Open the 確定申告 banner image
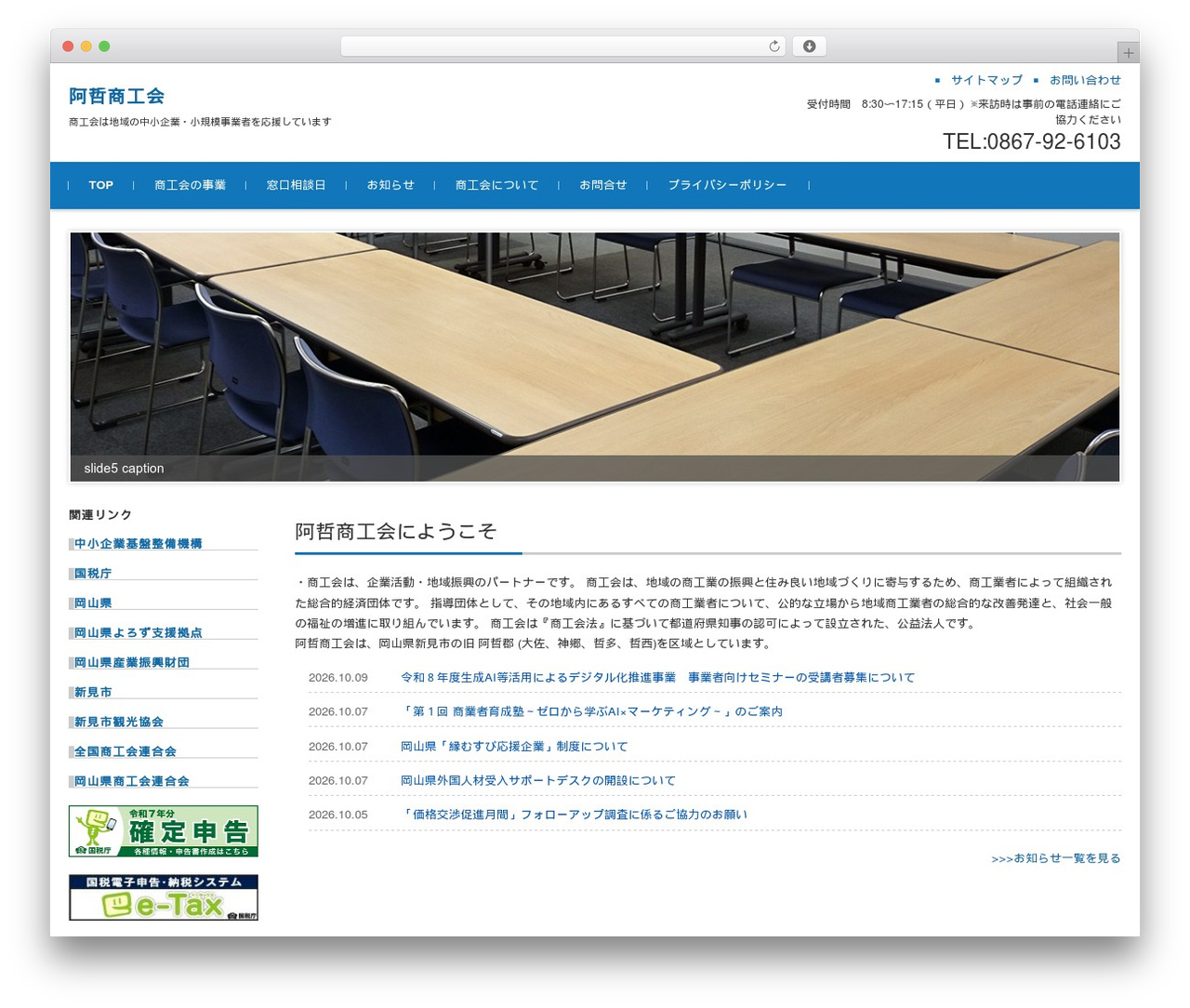Viewport: 1190px width, 1008px height. point(164,831)
